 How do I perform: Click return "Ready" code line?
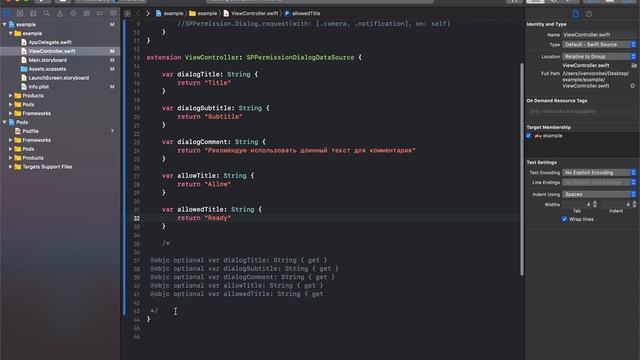204,218
